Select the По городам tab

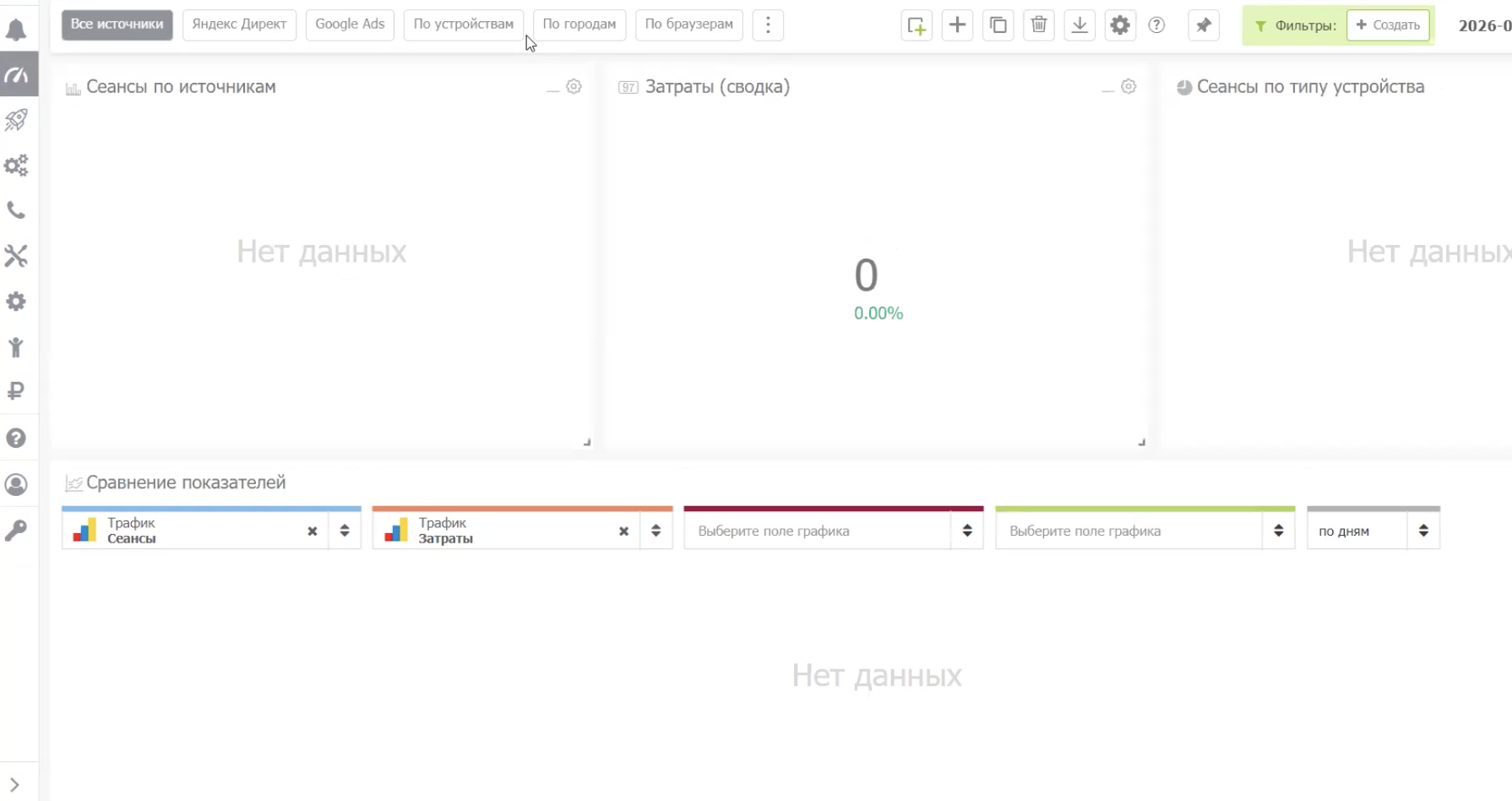pyautogui.click(x=579, y=25)
